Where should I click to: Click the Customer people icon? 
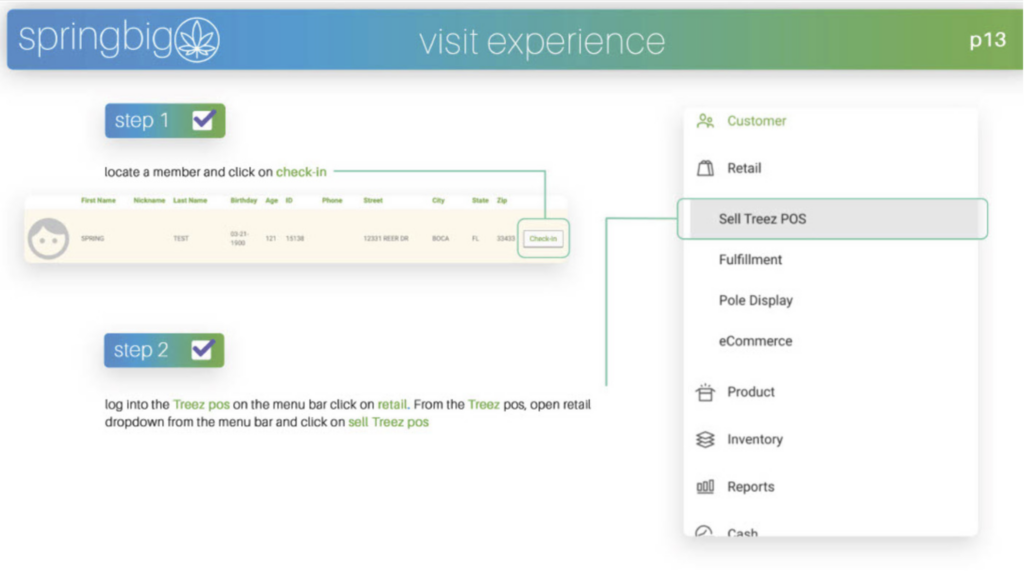(705, 121)
